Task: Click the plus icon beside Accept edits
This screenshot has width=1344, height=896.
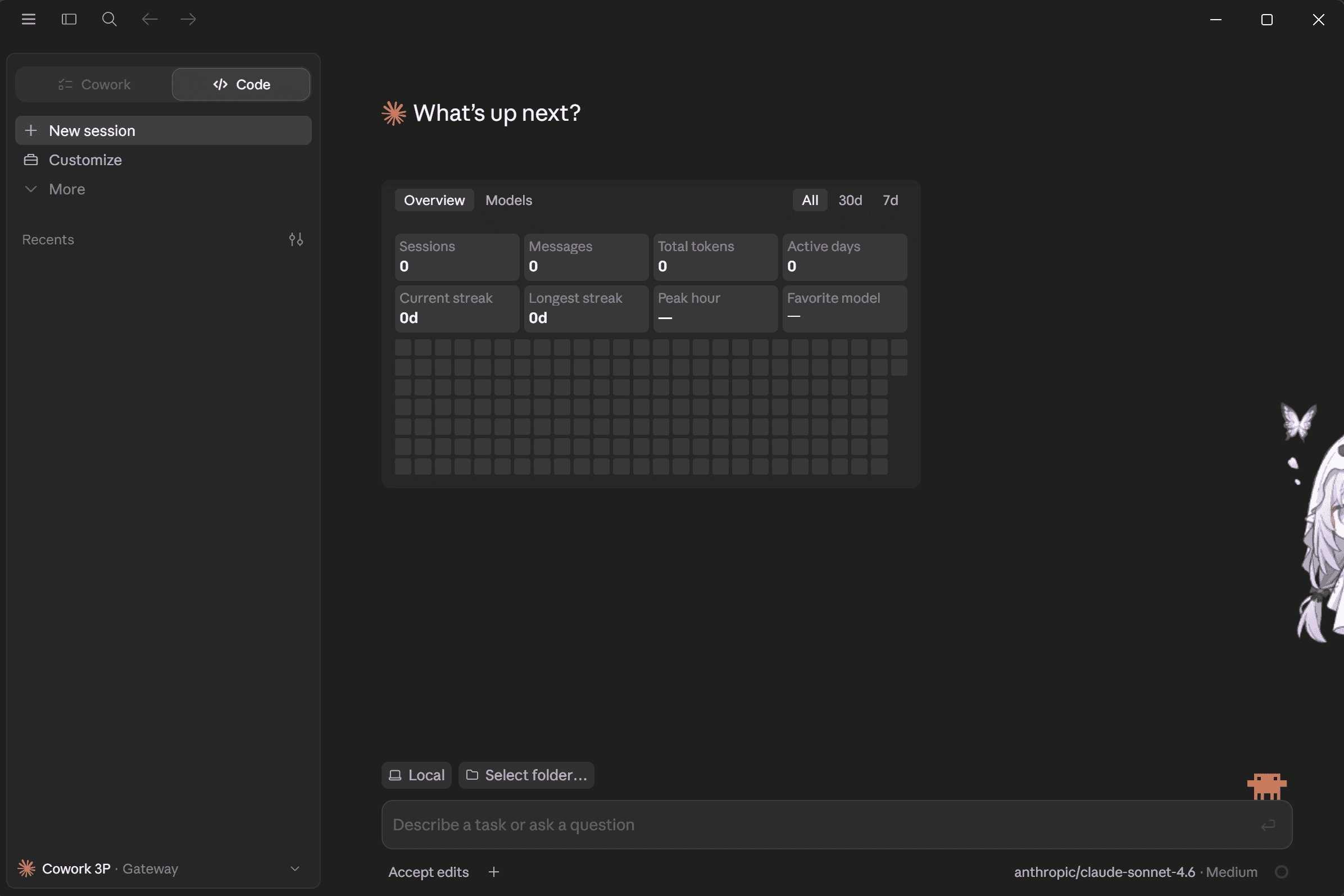Action: point(494,872)
